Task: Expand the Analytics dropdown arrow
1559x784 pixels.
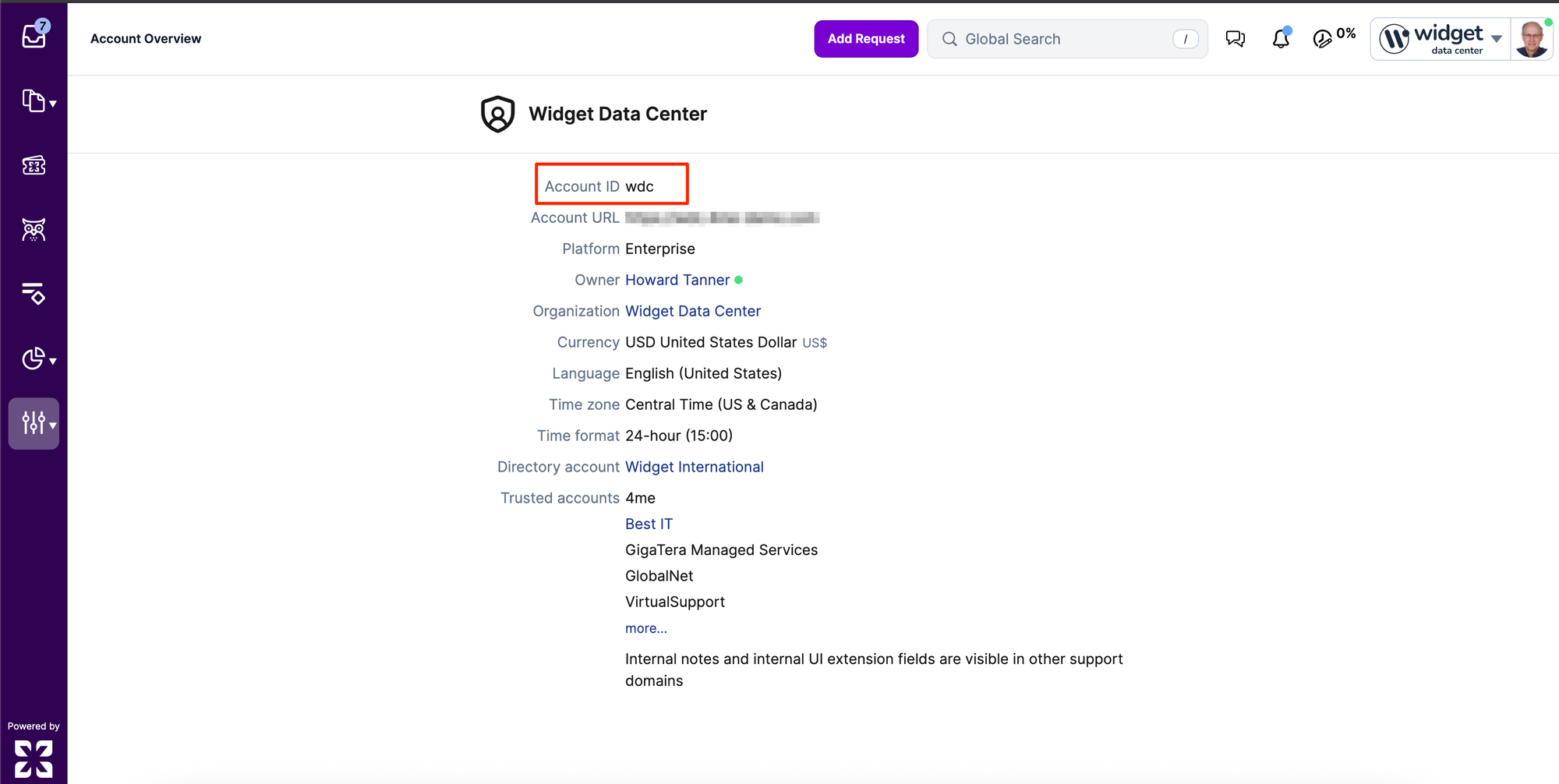Action: click(x=53, y=361)
